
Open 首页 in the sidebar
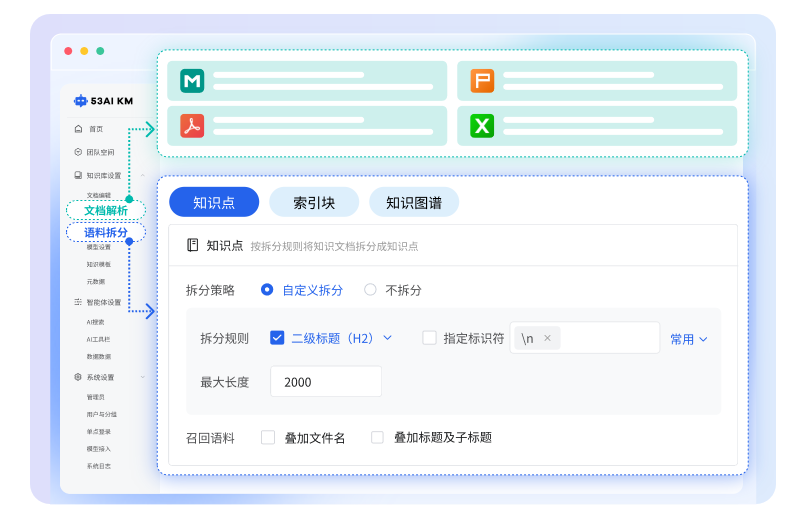click(x=96, y=129)
